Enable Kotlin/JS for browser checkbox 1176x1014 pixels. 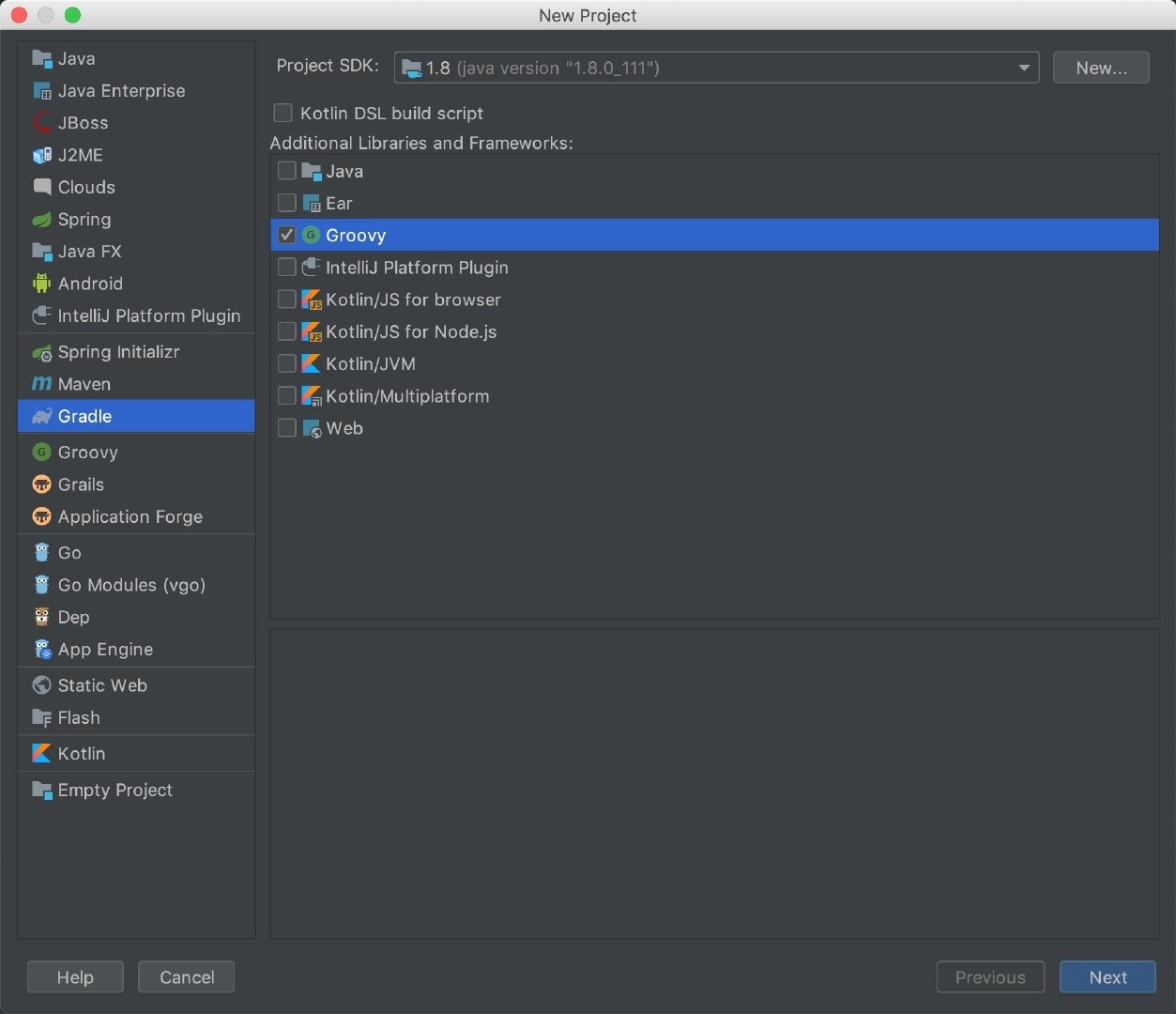click(x=287, y=300)
